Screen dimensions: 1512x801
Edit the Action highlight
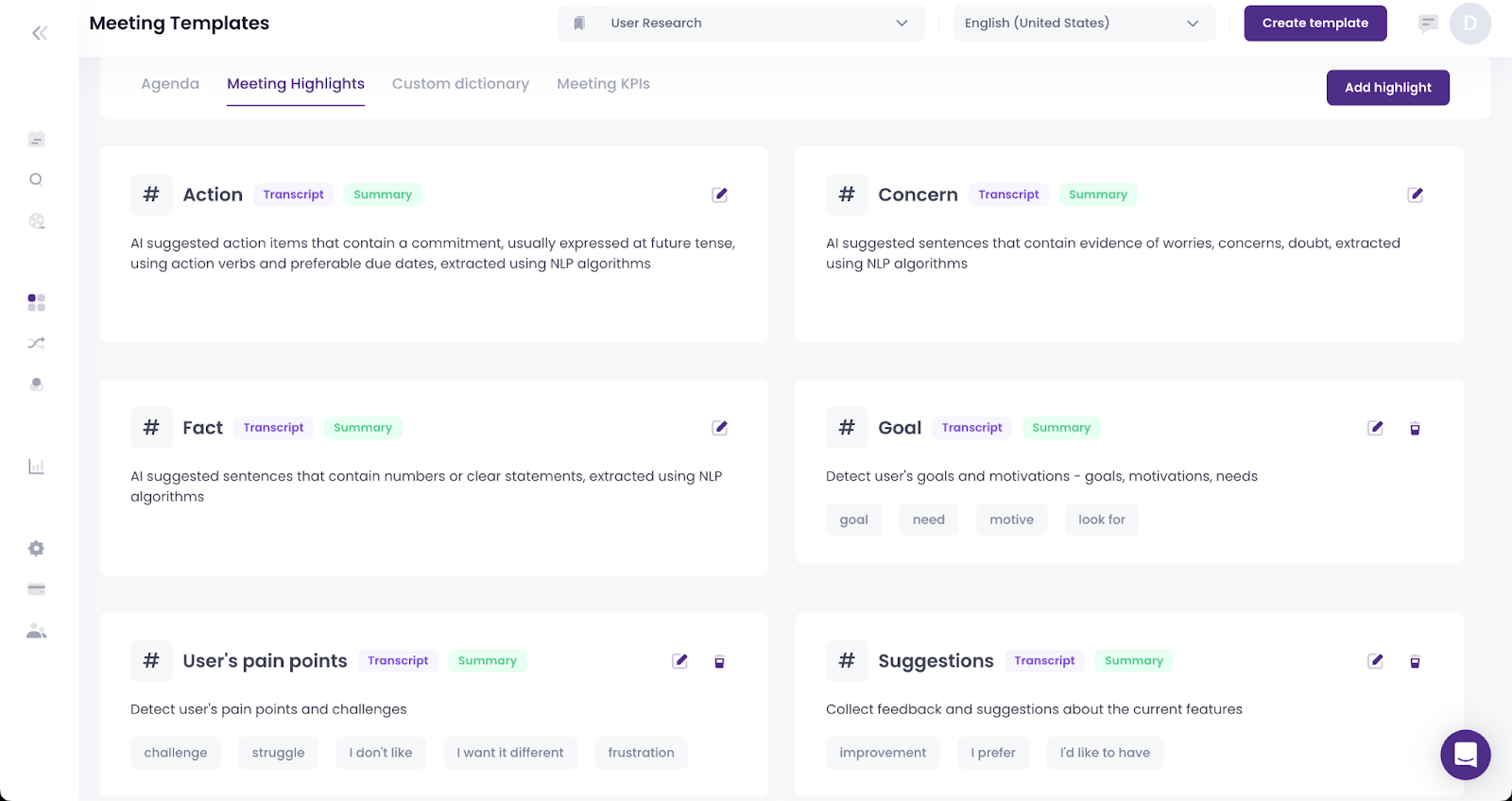pos(719,195)
